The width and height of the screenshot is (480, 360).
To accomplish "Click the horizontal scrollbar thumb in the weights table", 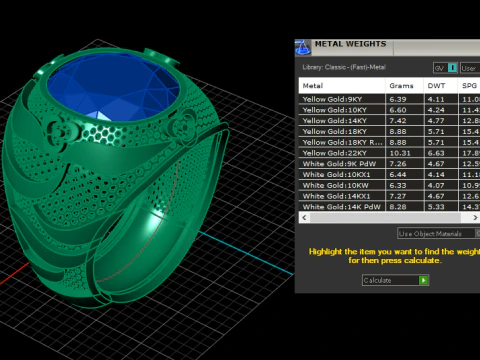I will point(385,217).
